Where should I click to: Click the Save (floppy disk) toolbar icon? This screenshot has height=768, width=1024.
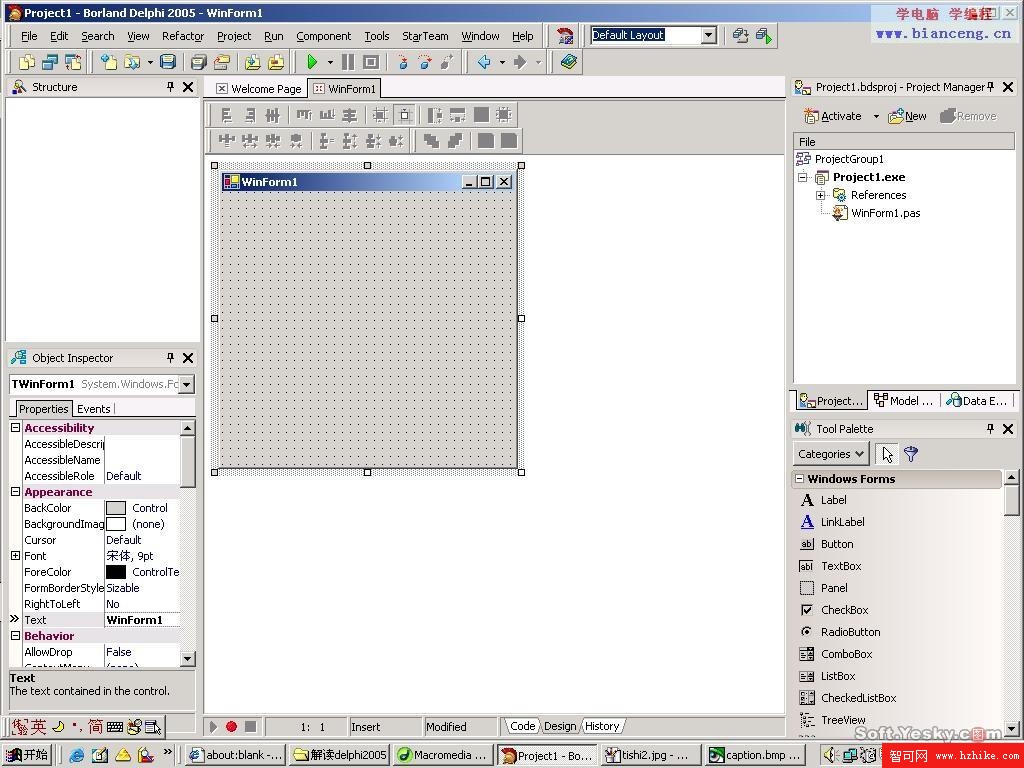(x=168, y=62)
